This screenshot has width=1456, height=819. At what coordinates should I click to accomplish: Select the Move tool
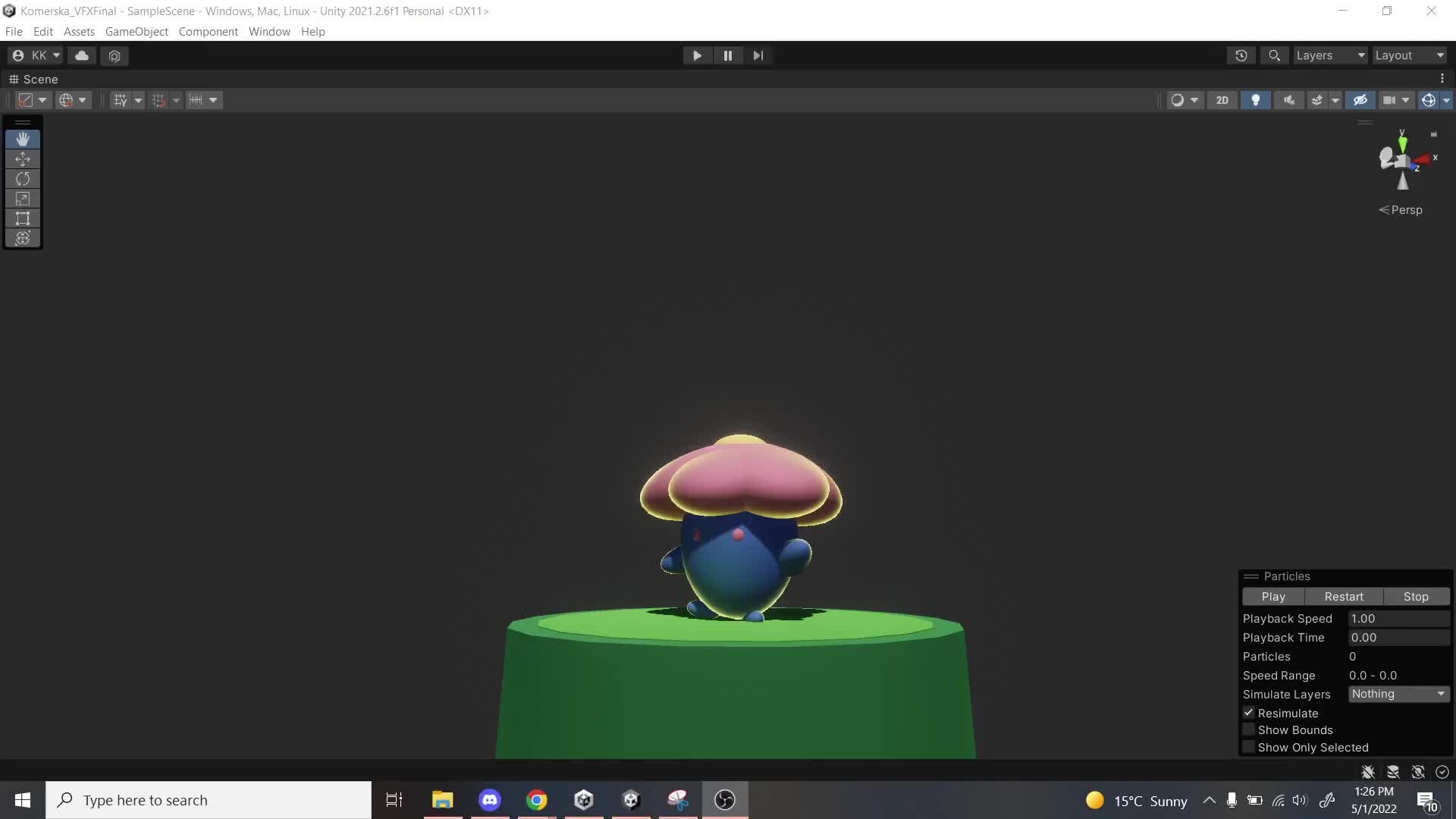[23, 159]
